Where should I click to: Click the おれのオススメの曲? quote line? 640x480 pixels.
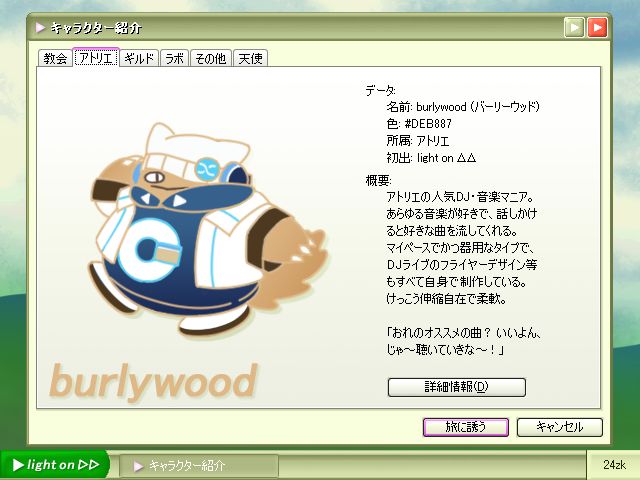(464, 333)
